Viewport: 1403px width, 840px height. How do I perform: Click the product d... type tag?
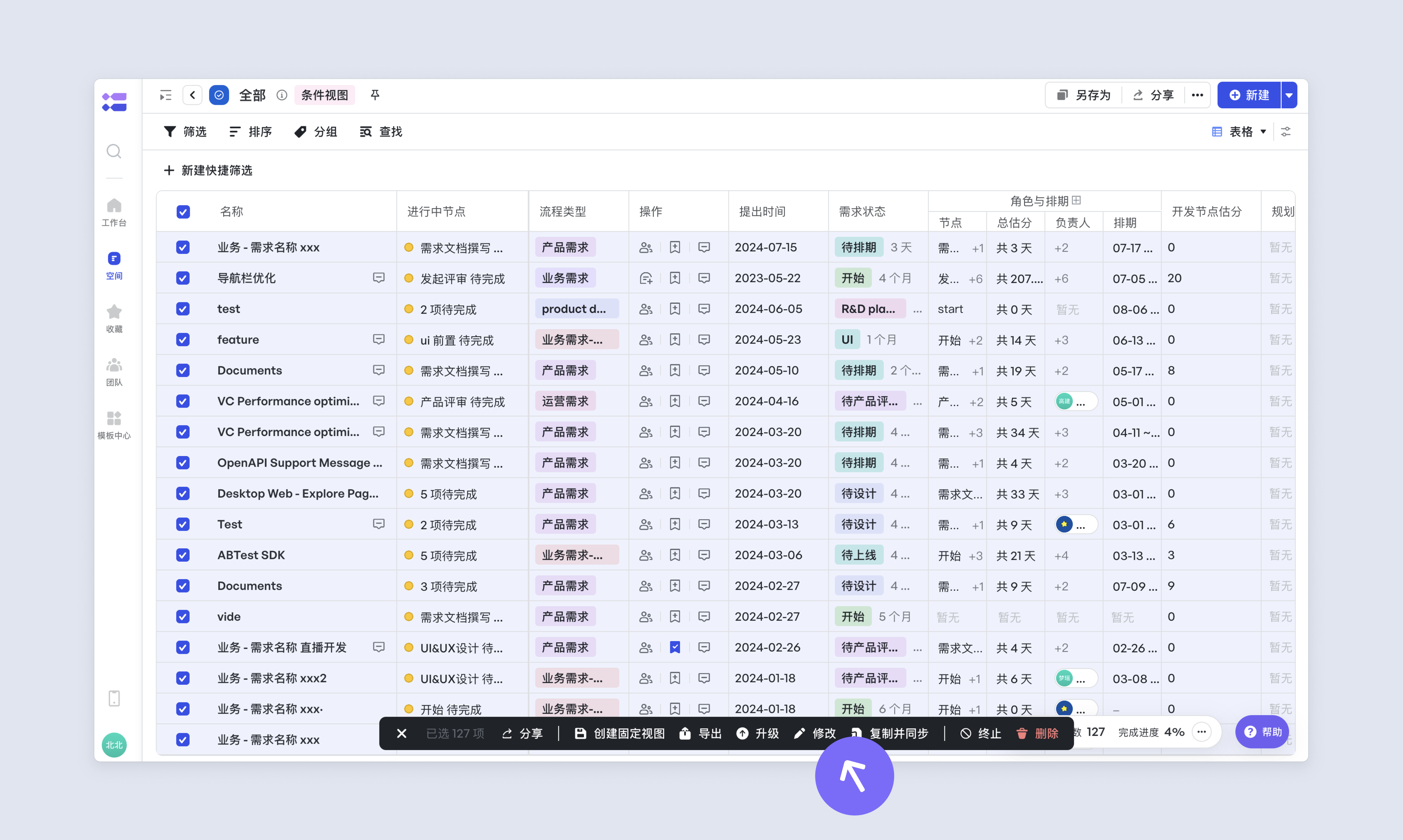coord(576,309)
